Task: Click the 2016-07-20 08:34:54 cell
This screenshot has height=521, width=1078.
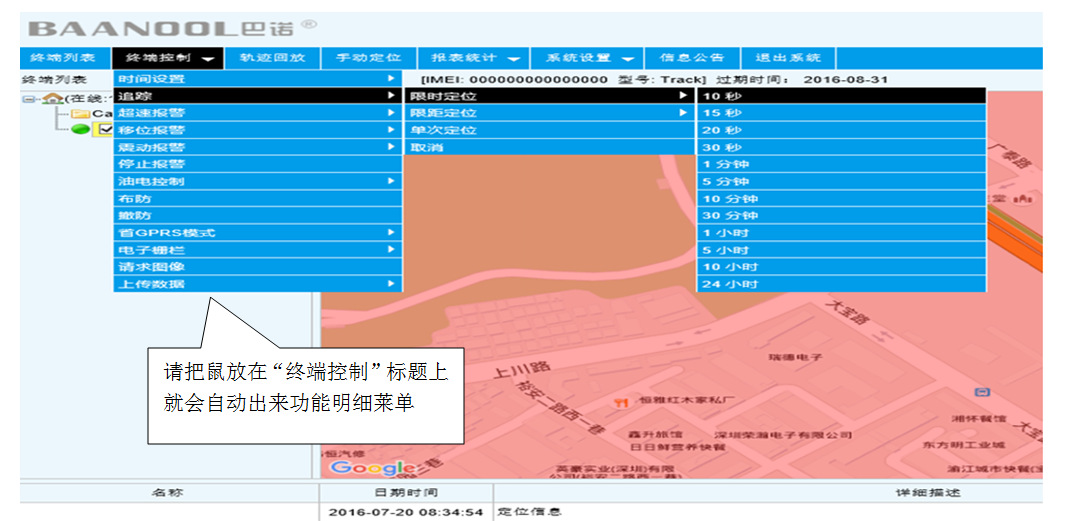Action: (406, 512)
